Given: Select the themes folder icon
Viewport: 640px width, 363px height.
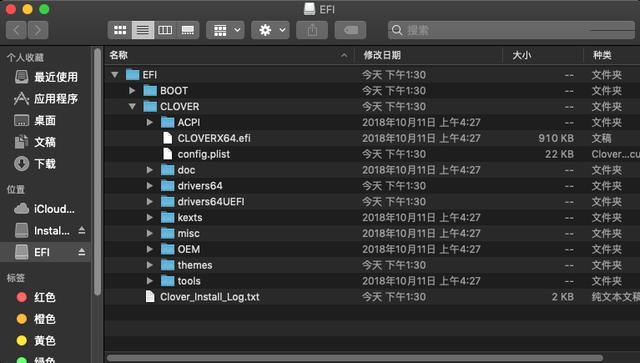Looking at the screenshot, I should (168, 265).
